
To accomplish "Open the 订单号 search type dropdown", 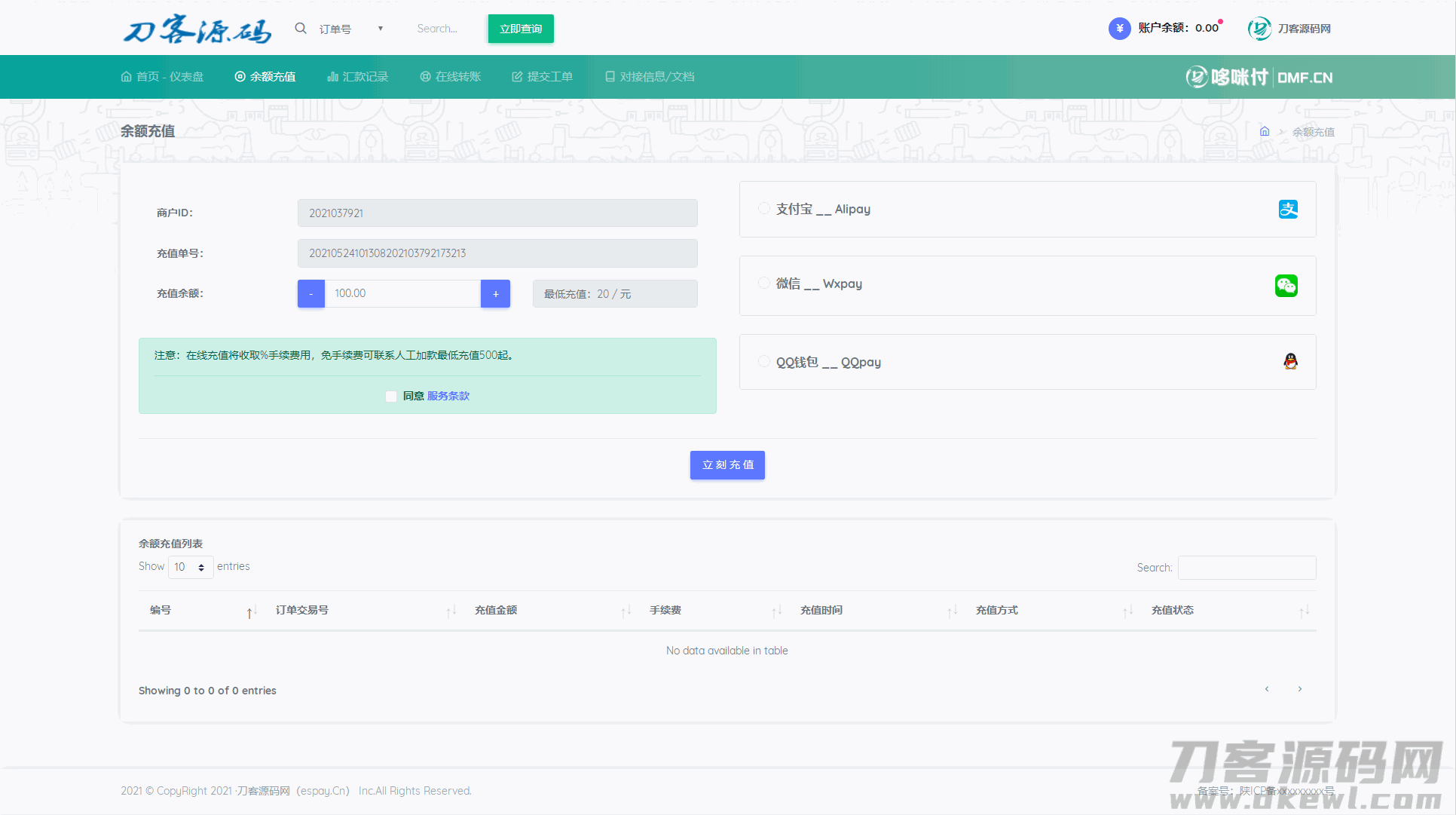I will tap(350, 29).
